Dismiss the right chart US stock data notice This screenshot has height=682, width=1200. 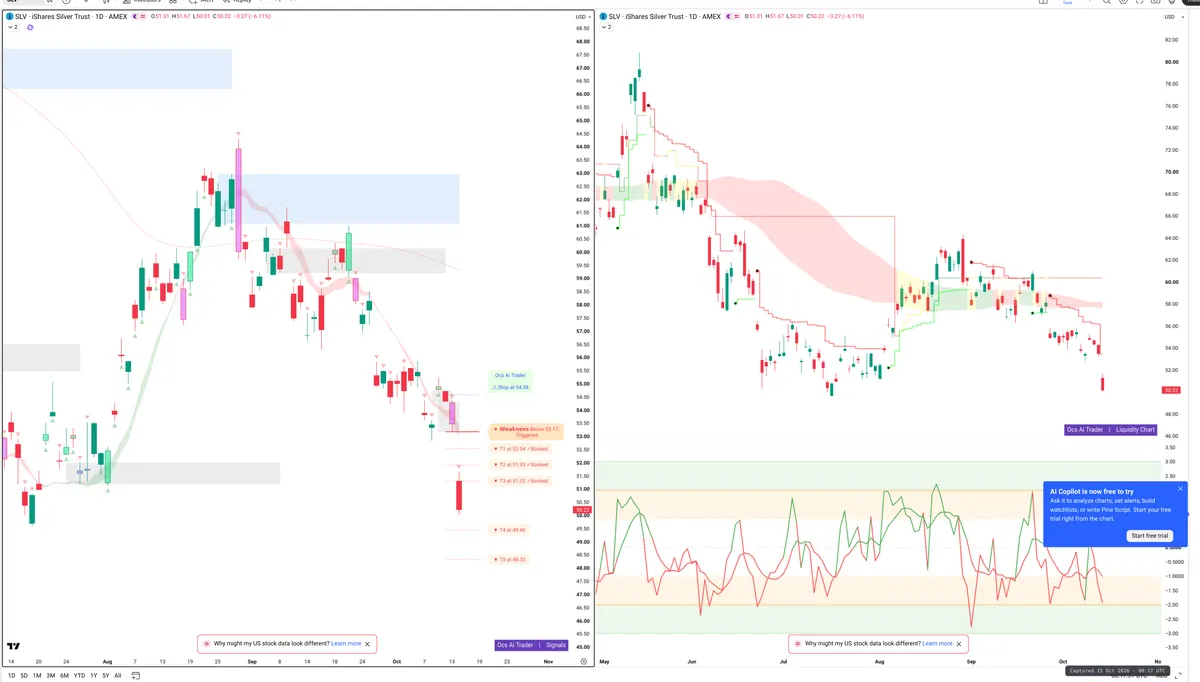960,644
